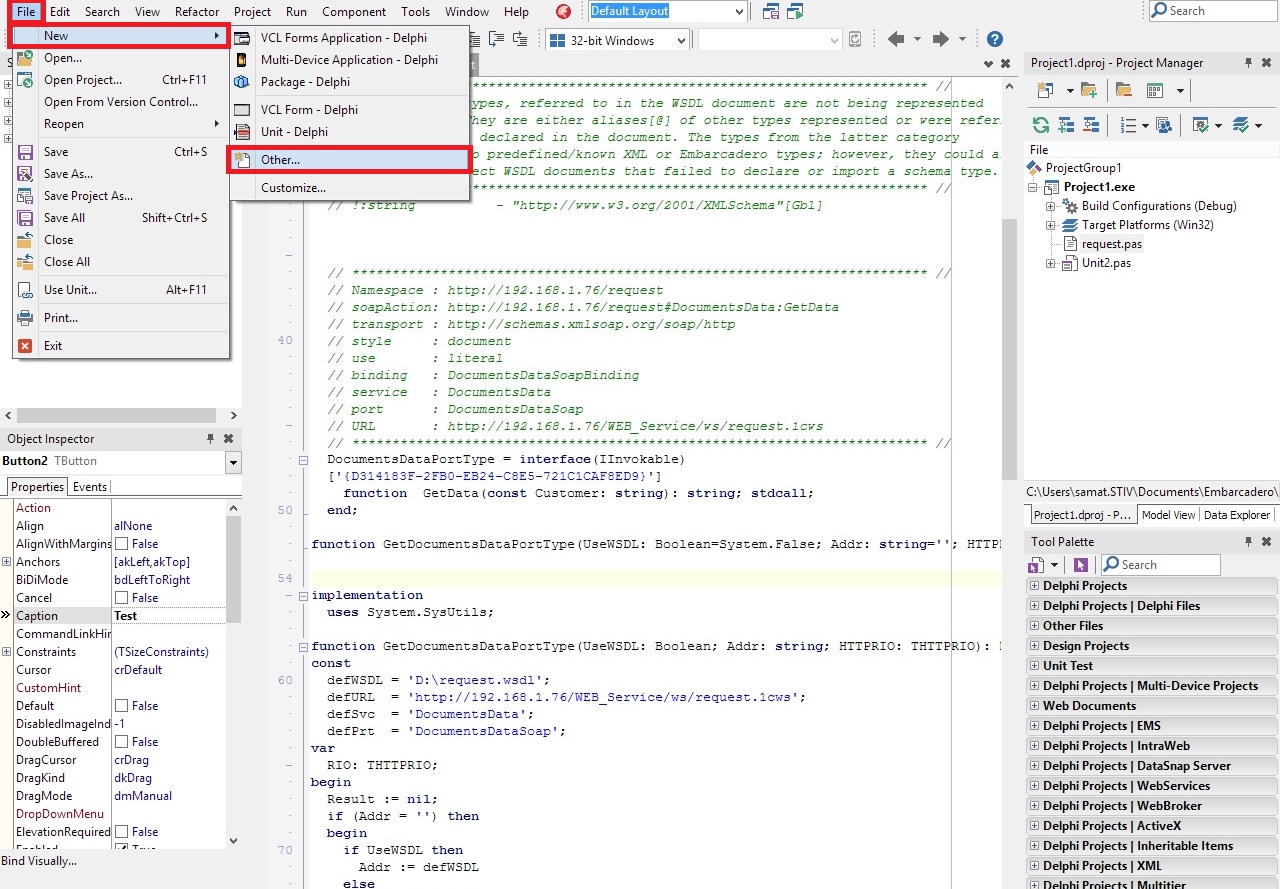Click the Bind Visually... link
1280x889 pixels.
[x=39, y=861]
